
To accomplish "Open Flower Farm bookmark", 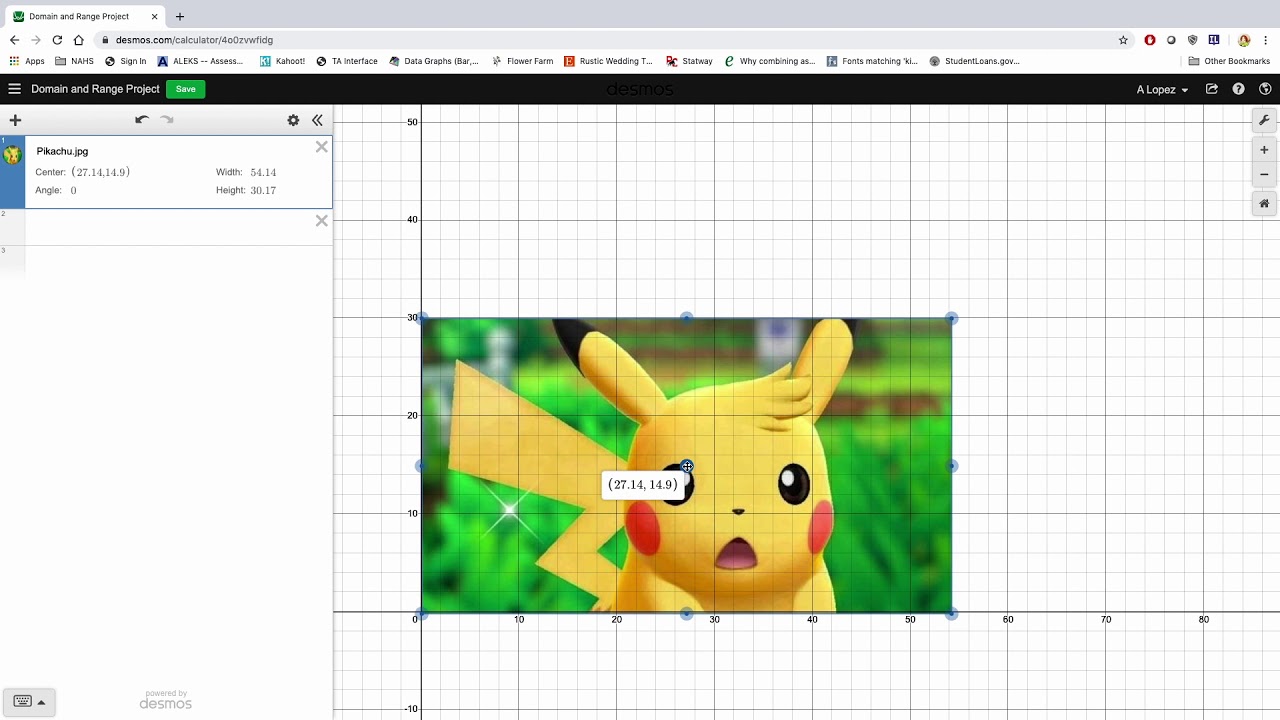I will point(522,61).
